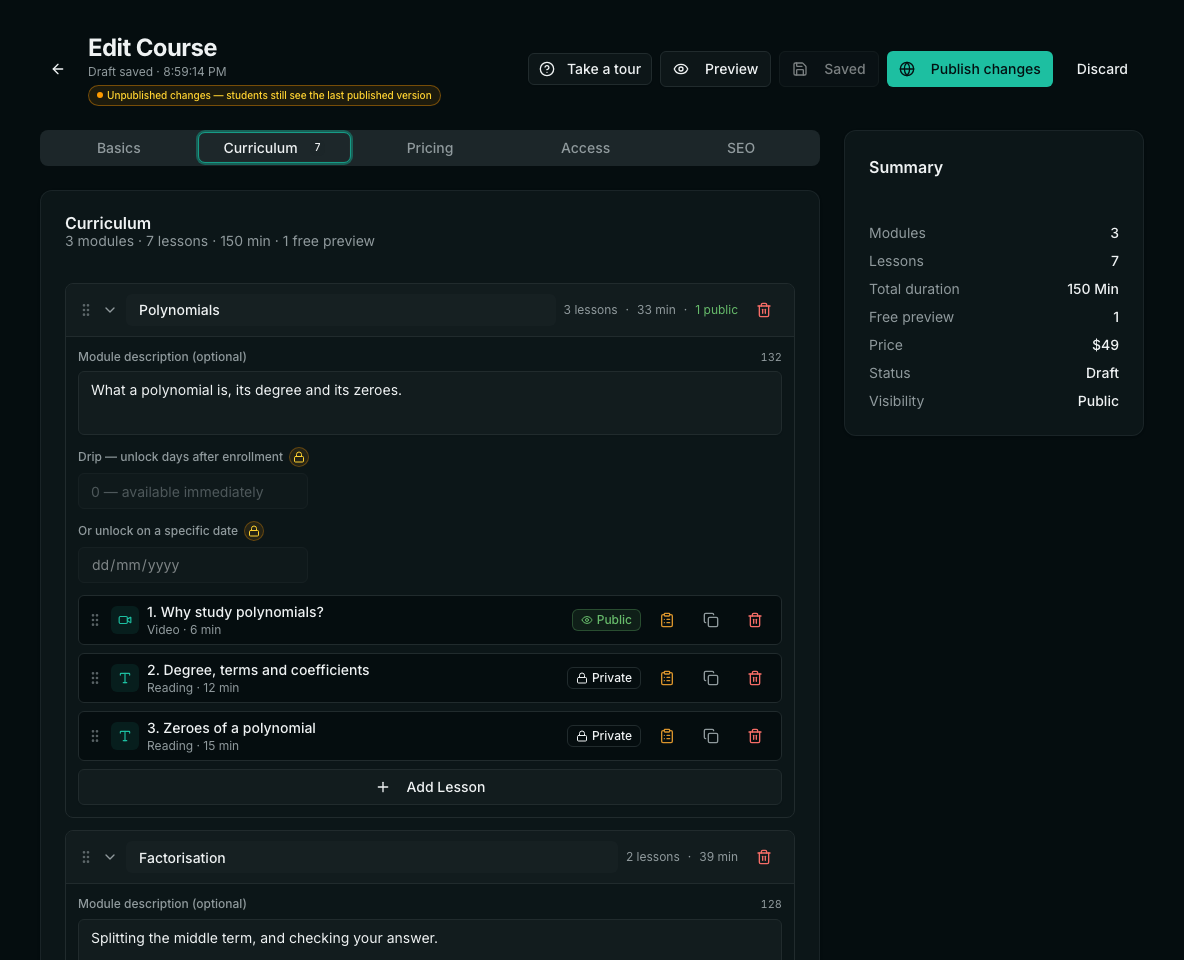Go back using the left arrow icon
Viewport: 1184px width, 960px height.
58,69
